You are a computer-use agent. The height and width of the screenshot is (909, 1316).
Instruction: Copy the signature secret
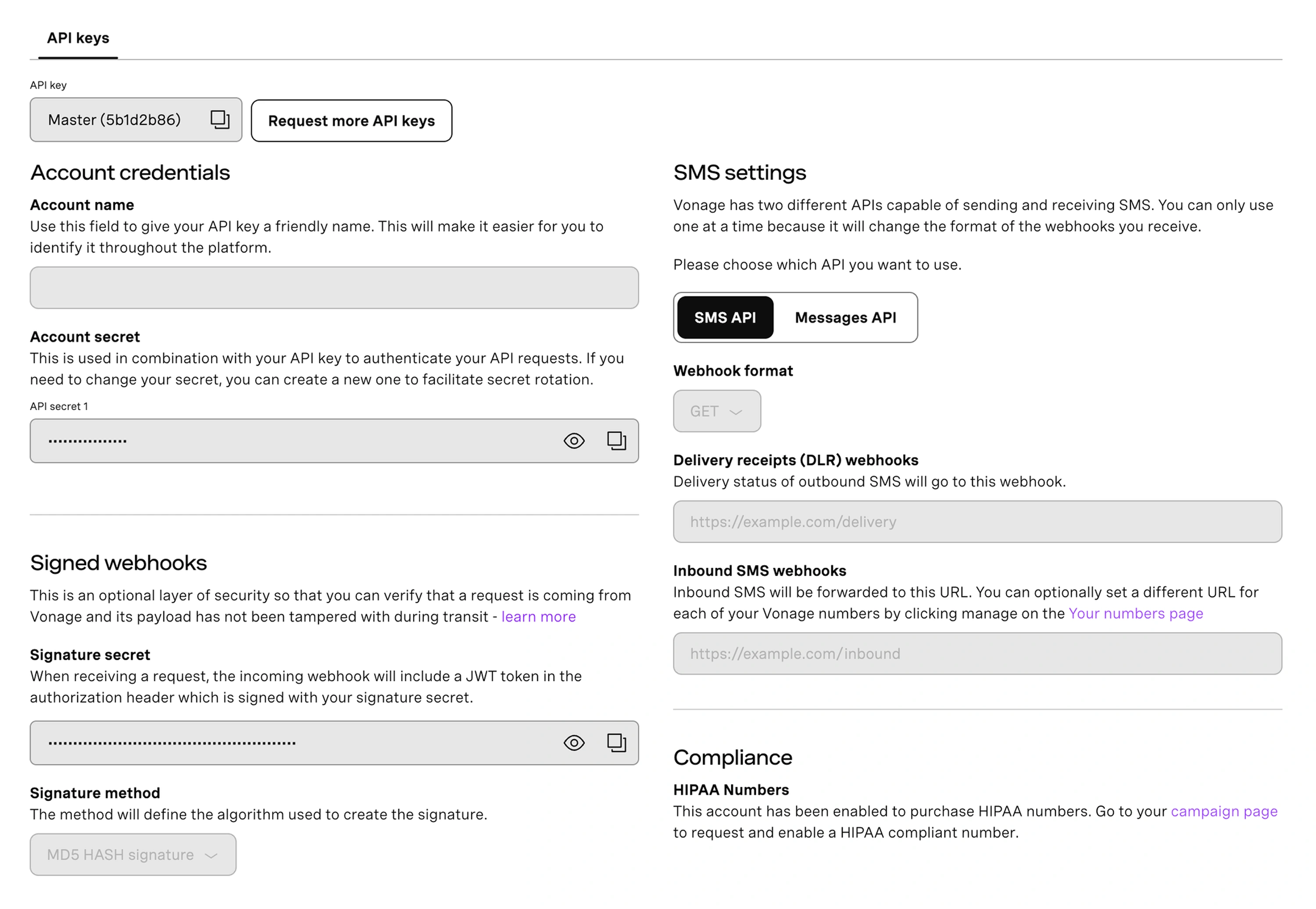pyautogui.click(x=616, y=743)
